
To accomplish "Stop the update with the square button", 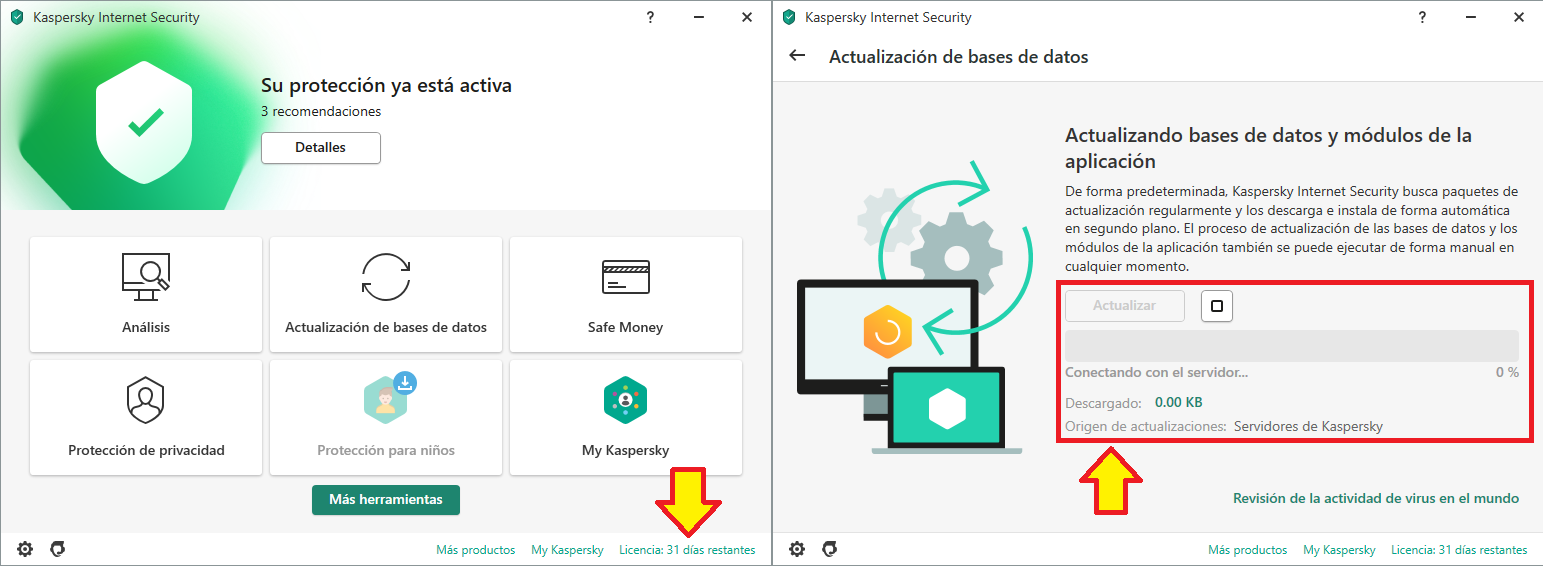I will [x=1216, y=306].
